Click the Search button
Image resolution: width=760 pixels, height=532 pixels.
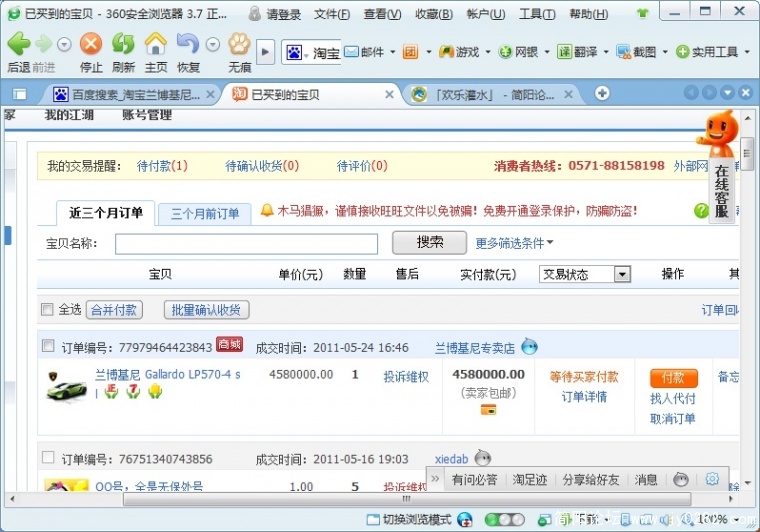point(429,242)
